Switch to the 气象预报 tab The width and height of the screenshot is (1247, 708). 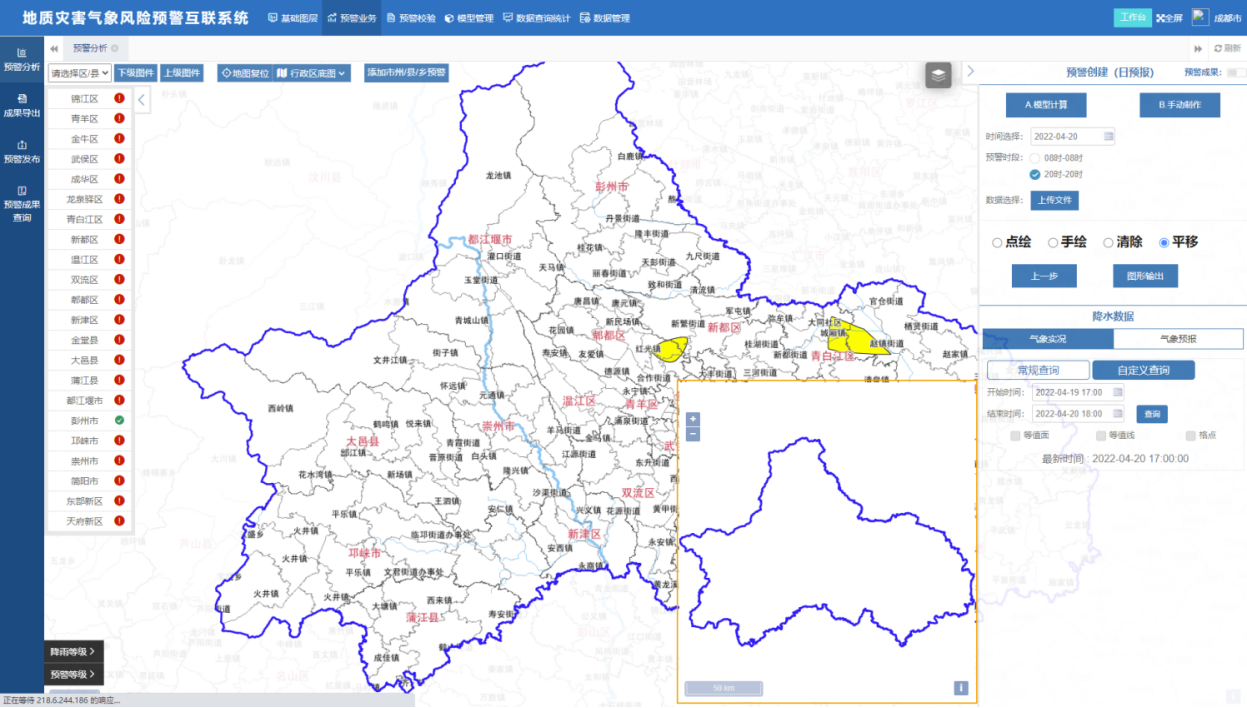[1178, 339]
